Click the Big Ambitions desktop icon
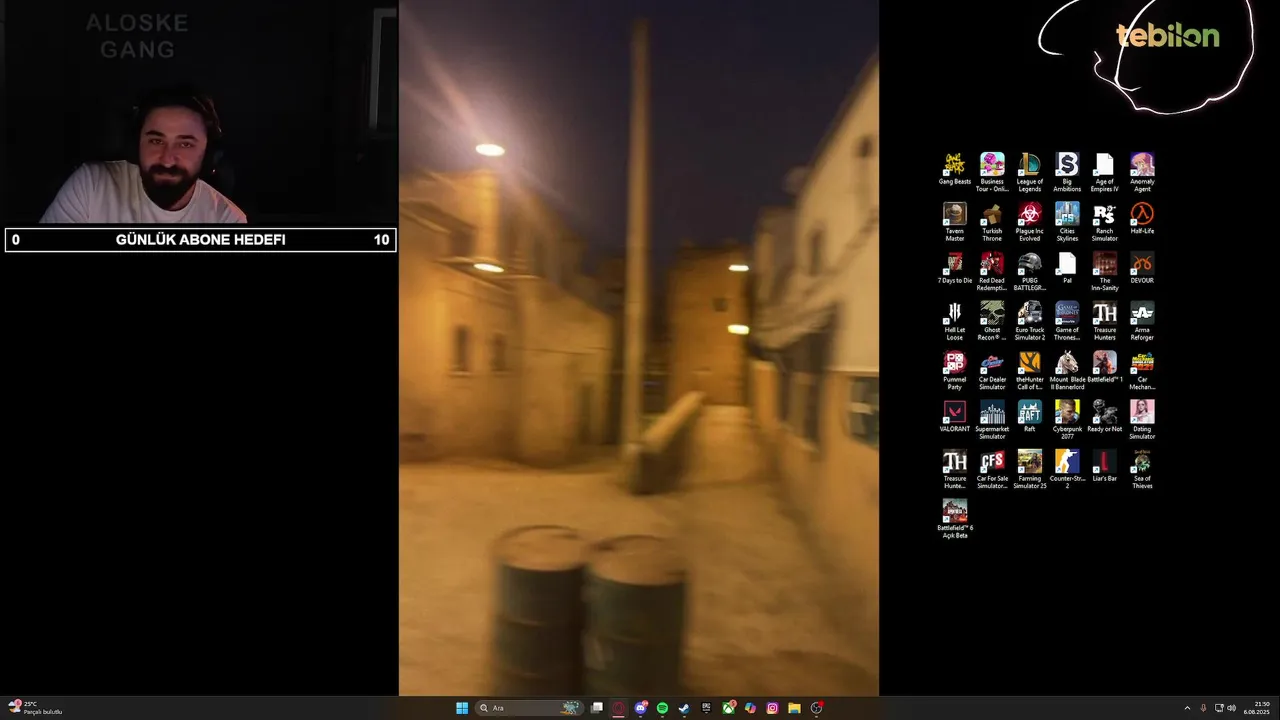The image size is (1280, 720). (1067, 172)
